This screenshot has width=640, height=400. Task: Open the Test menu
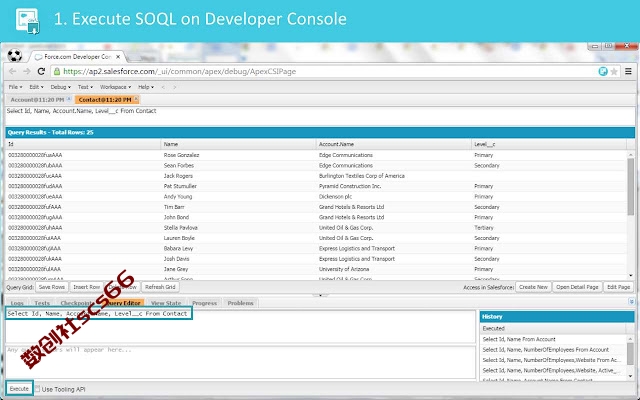[x=85, y=87]
